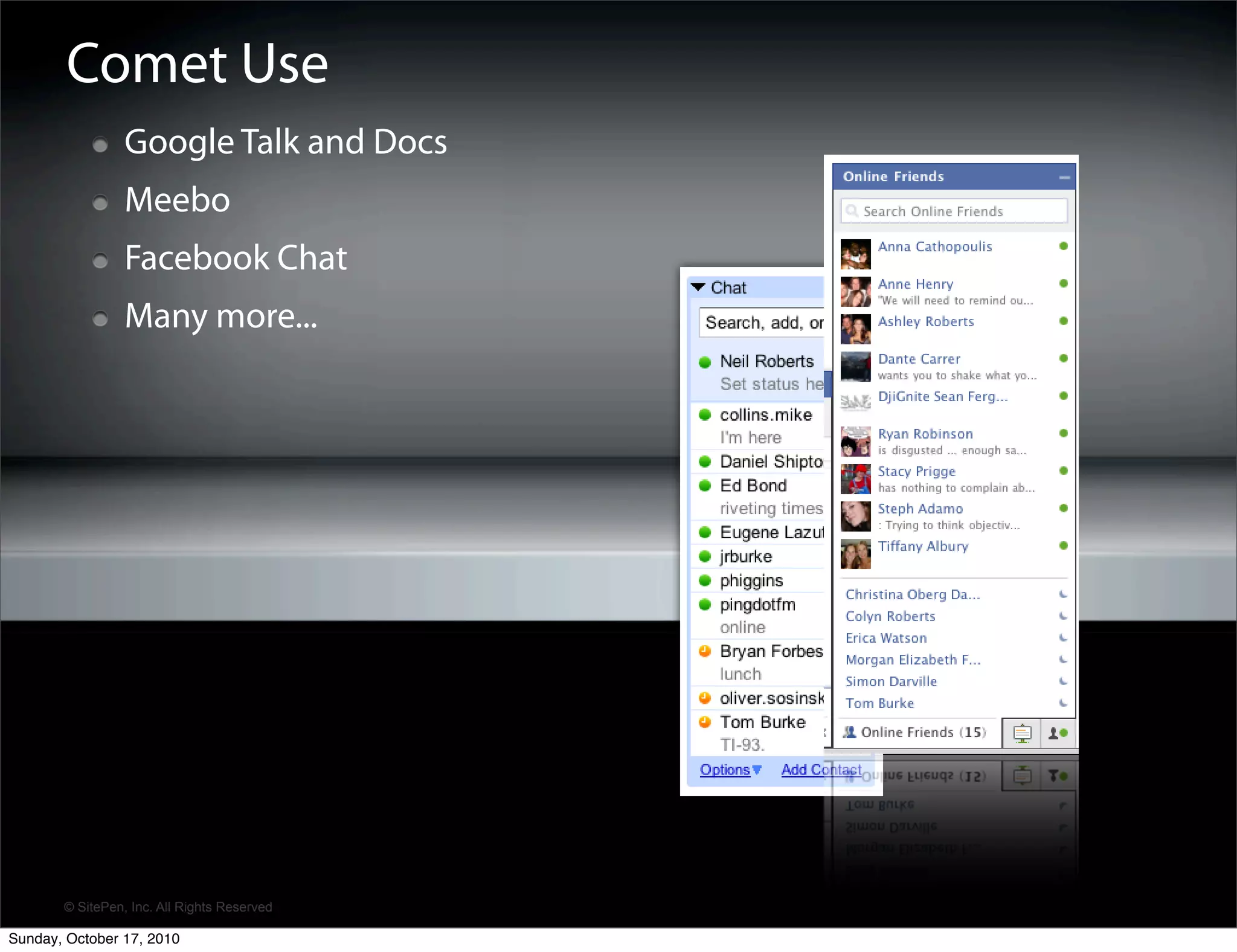Viewport: 1237px width, 952px height.
Task: Click Tom Burke orange clock icon in Chat
Action: 704,722
